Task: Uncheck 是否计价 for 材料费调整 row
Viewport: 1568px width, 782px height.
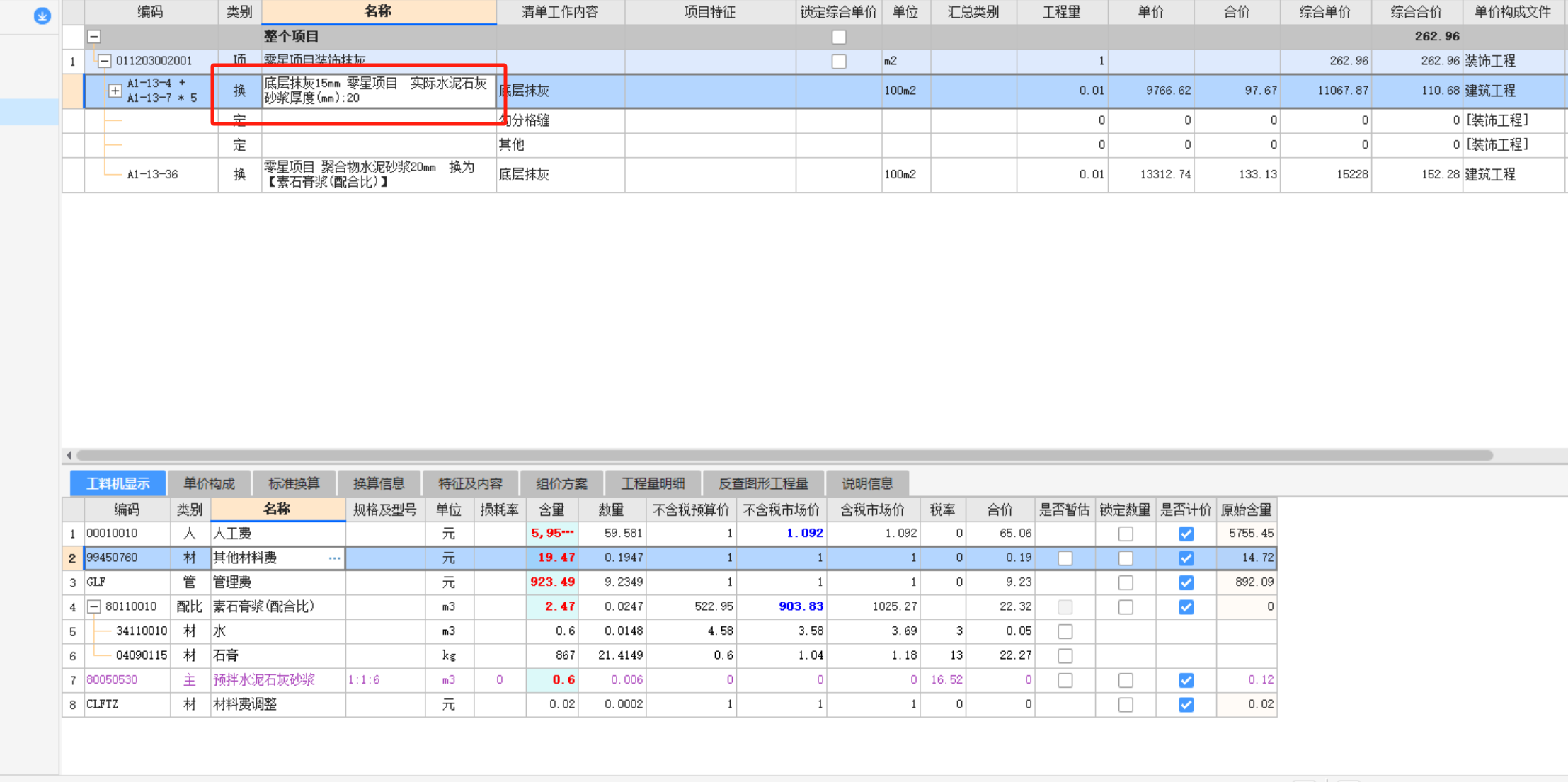Action: tap(1186, 705)
